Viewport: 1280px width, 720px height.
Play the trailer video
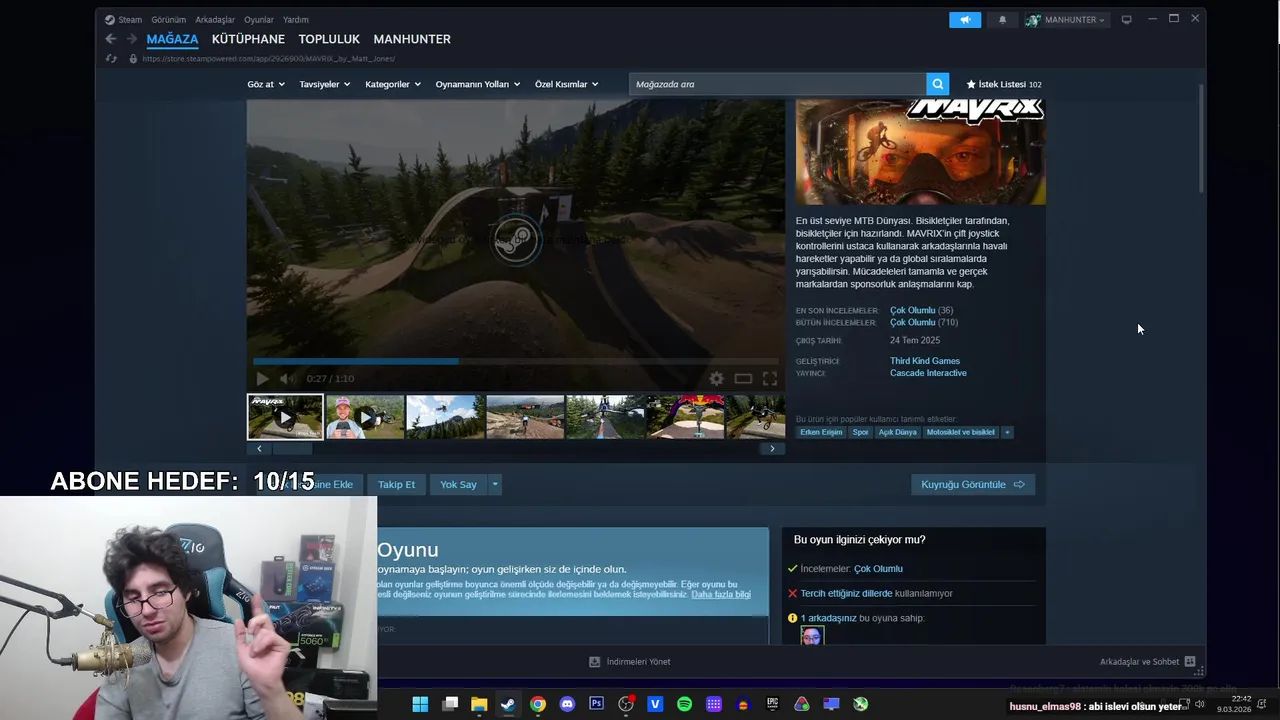point(262,378)
